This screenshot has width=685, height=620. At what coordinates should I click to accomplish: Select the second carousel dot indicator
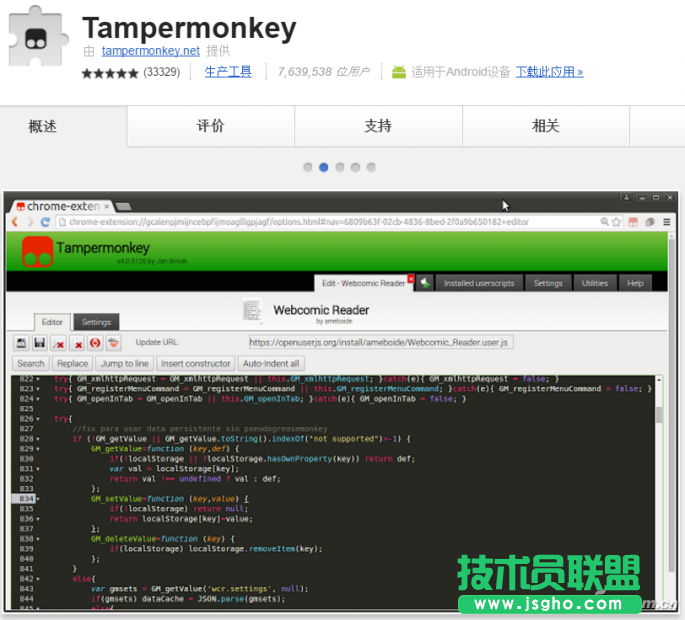(x=323, y=167)
